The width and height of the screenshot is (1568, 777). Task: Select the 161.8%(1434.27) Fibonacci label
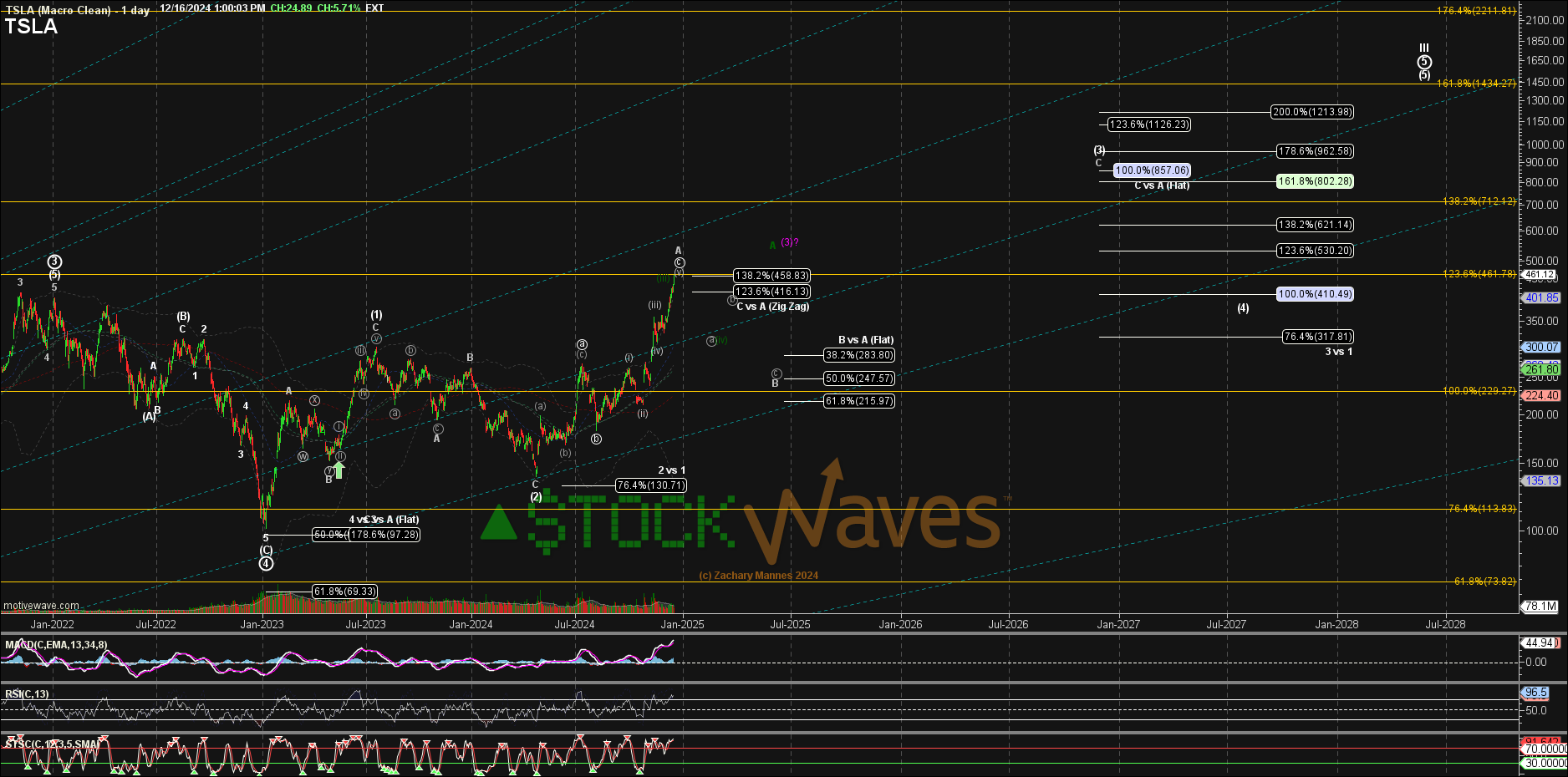(1476, 84)
